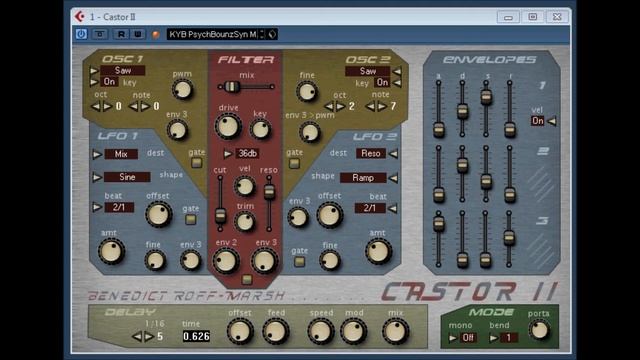Toggle the LFO 2 gate button
Viewport: 640px width, 360px height.
[299, 261]
